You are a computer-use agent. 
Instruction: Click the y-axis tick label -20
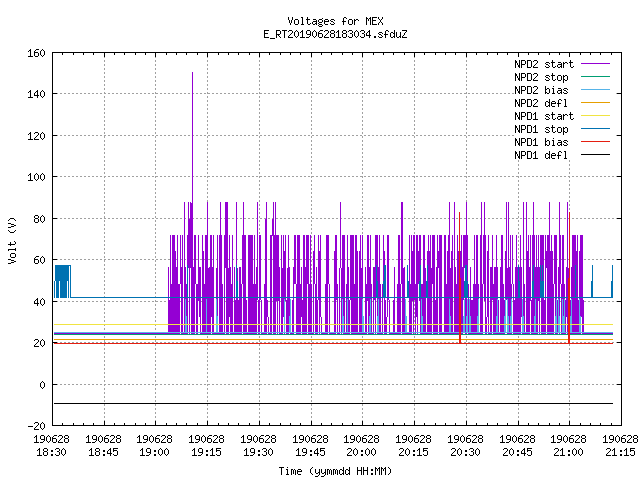[36, 426]
